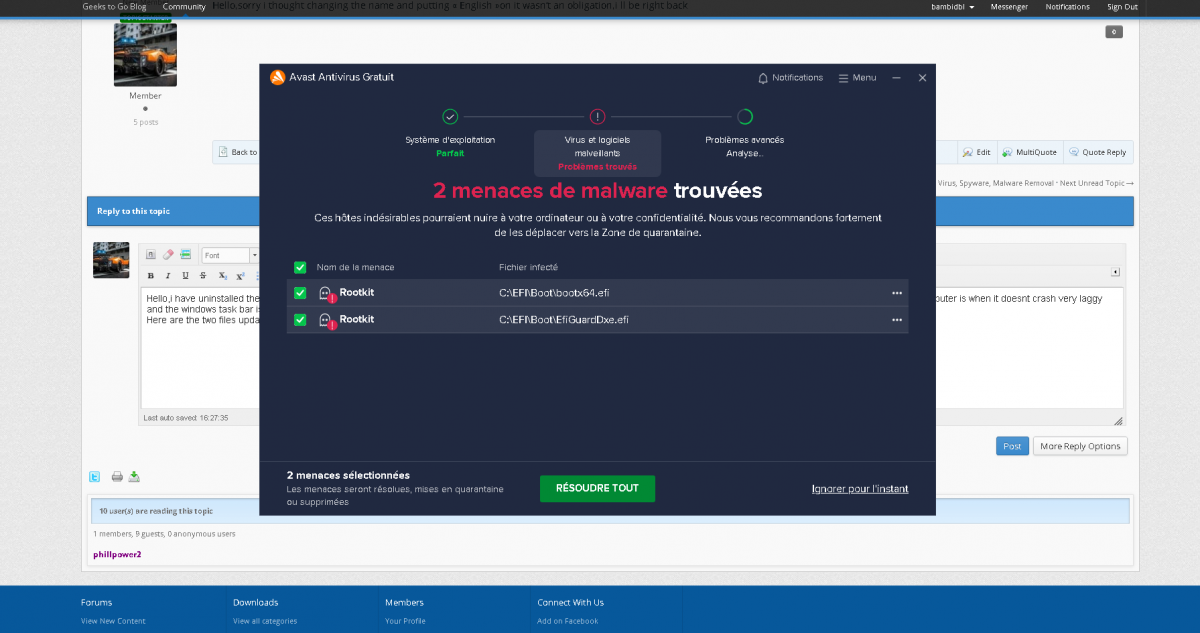1200x633 pixels.
Task: Open the Community tab in forum navbar
Action: pyautogui.click(x=184, y=7)
